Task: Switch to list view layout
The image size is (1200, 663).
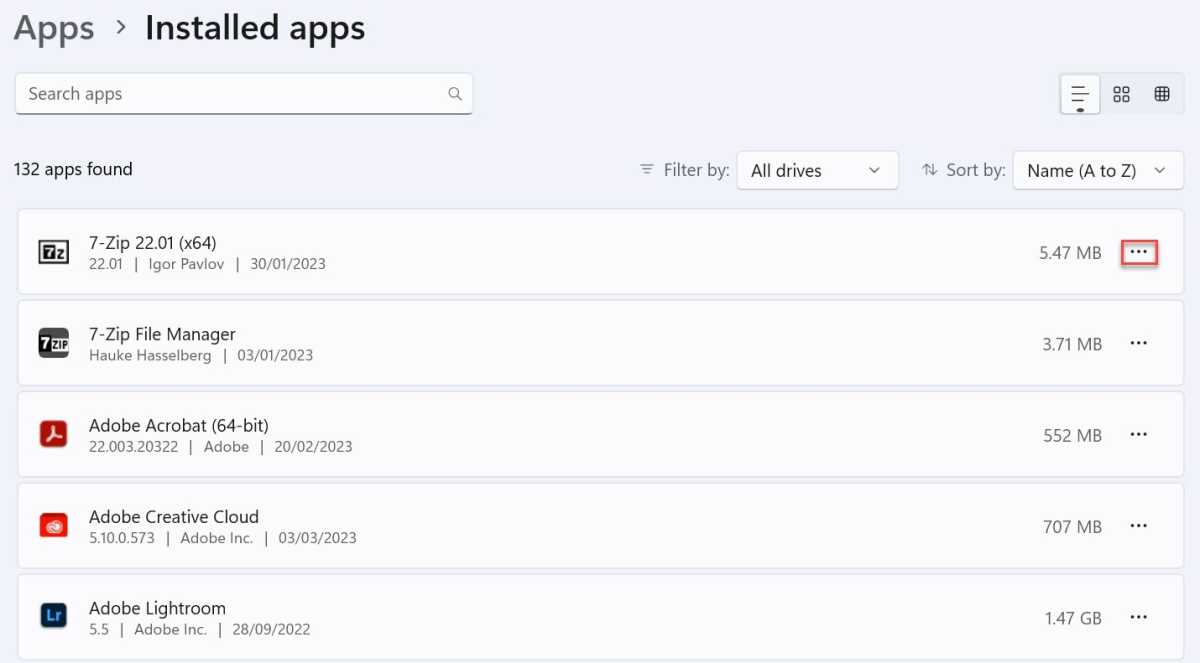Action: pyautogui.click(x=1080, y=94)
